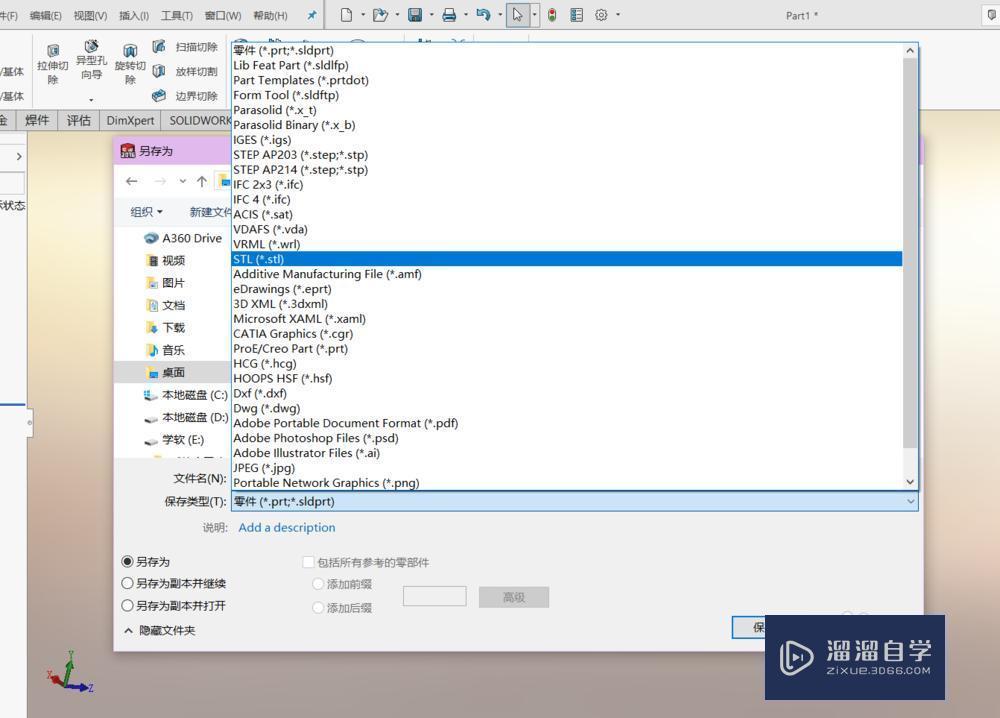
Task: Open dropdown arrow beside Select tool
Action: [534, 15]
